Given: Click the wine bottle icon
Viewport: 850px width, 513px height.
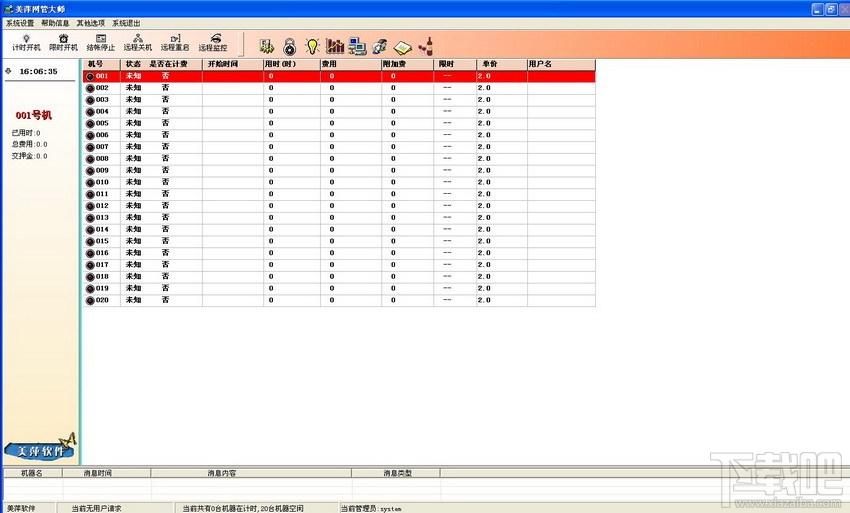Looking at the screenshot, I should point(427,47).
